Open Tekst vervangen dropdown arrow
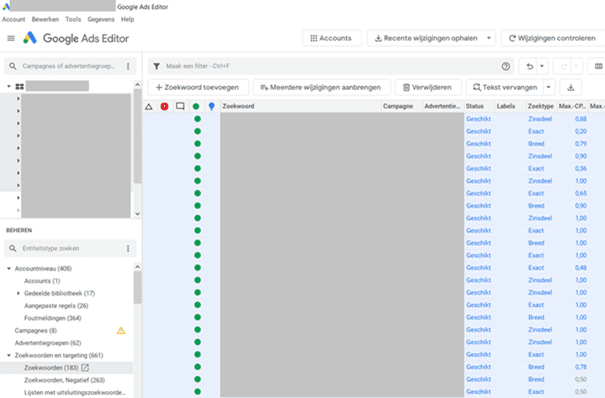 point(548,88)
